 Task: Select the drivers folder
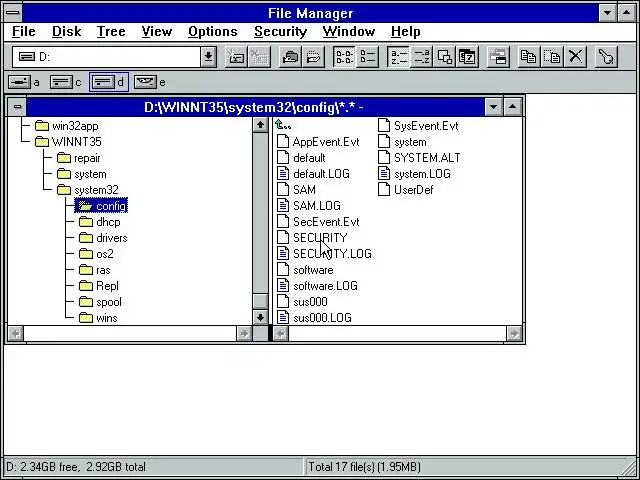tap(103, 238)
